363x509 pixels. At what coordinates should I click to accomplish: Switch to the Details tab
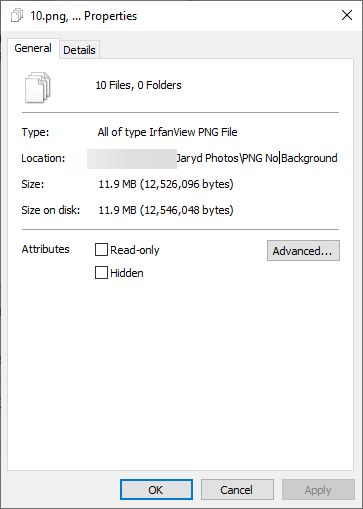pyautogui.click(x=79, y=50)
